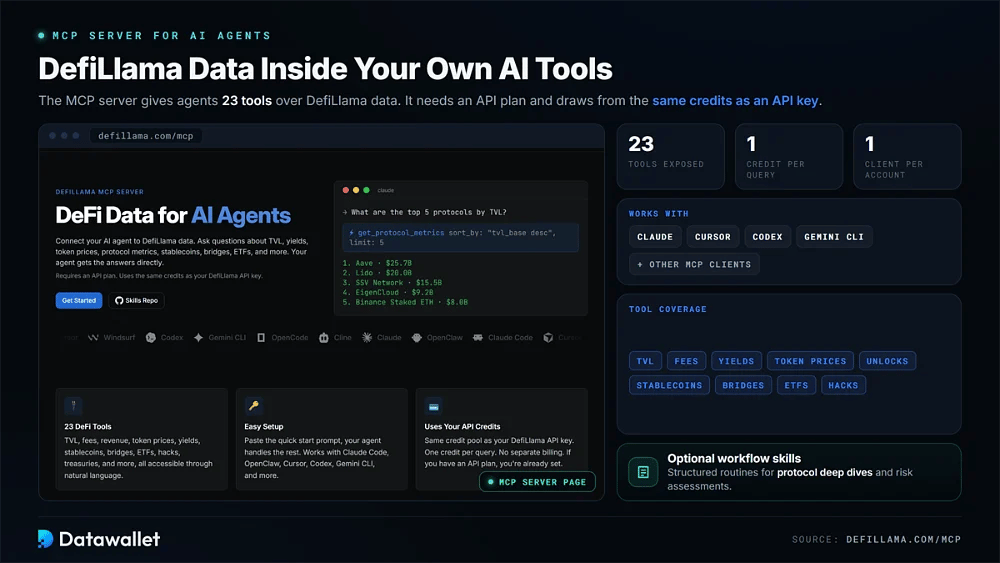The height and width of the screenshot is (563, 1000).
Task: Select the CLAUDE client chip
Action: [655, 237]
